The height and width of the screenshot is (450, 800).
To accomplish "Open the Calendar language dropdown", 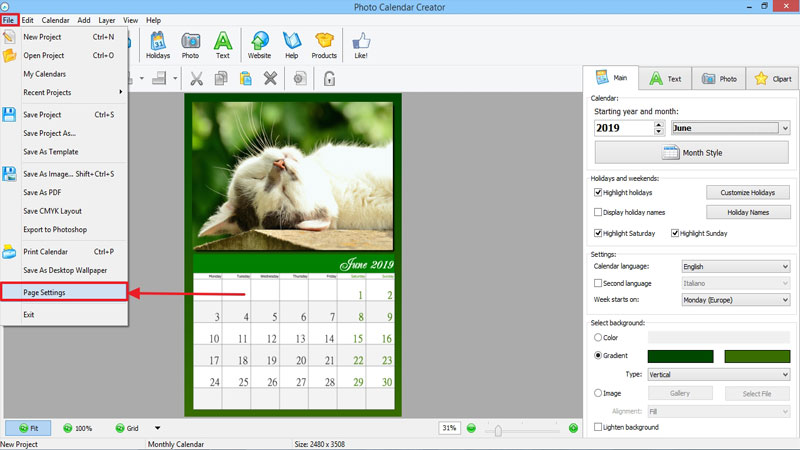I will coord(736,266).
